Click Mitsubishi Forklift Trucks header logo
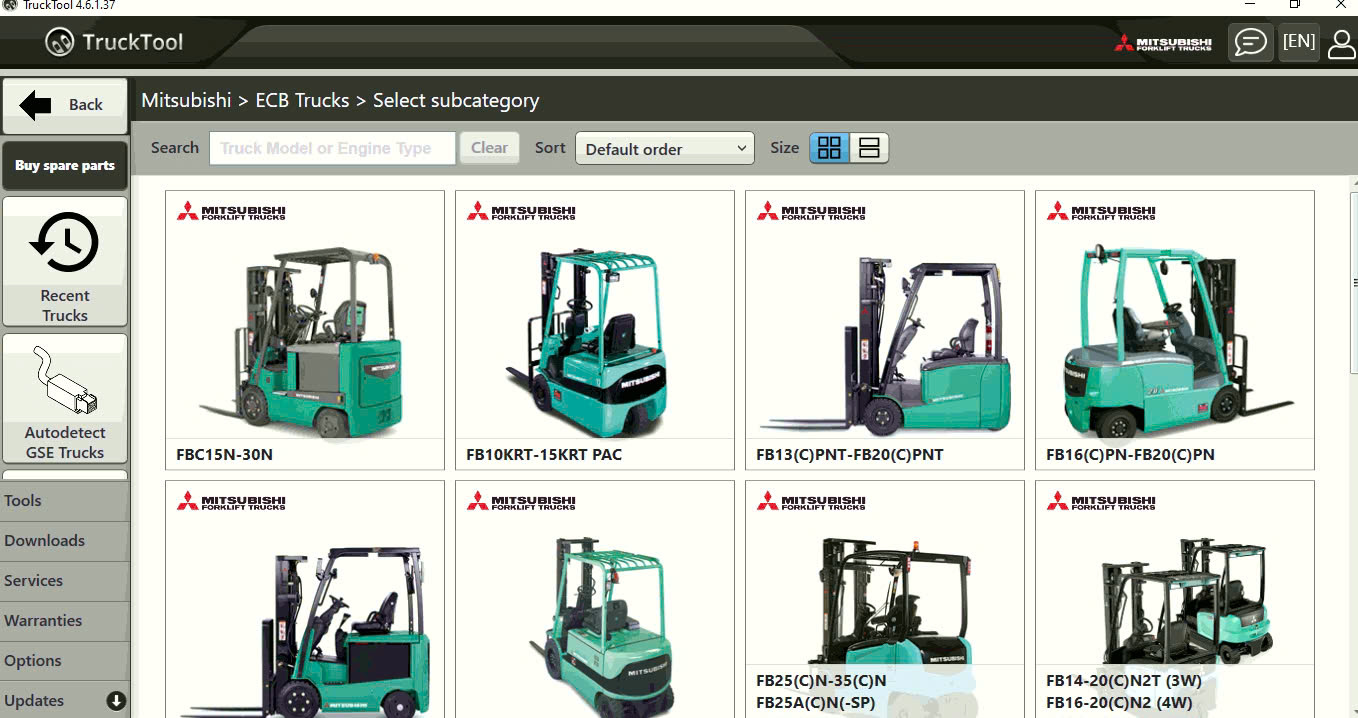 click(1163, 43)
